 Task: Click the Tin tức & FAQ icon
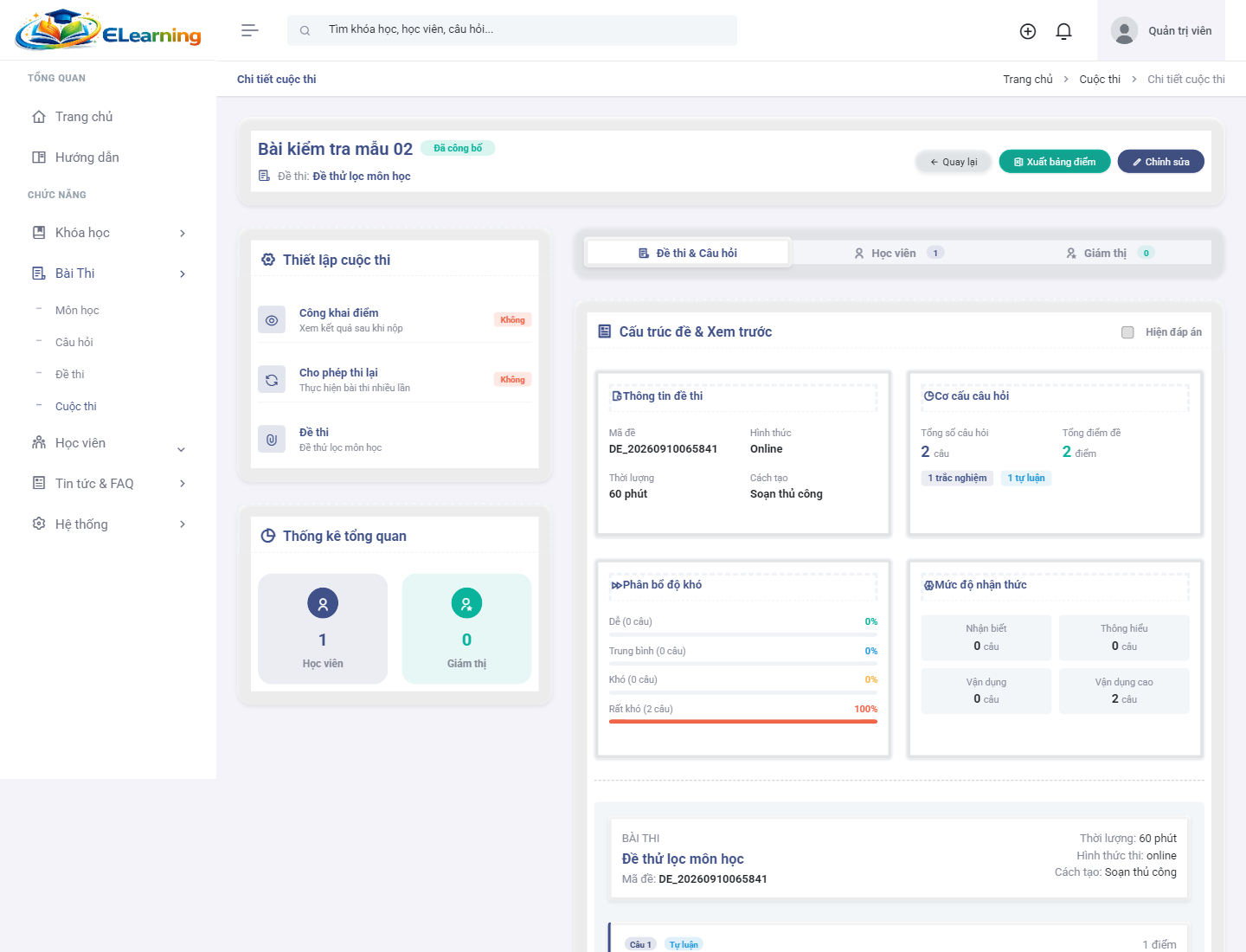[x=39, y=484]
